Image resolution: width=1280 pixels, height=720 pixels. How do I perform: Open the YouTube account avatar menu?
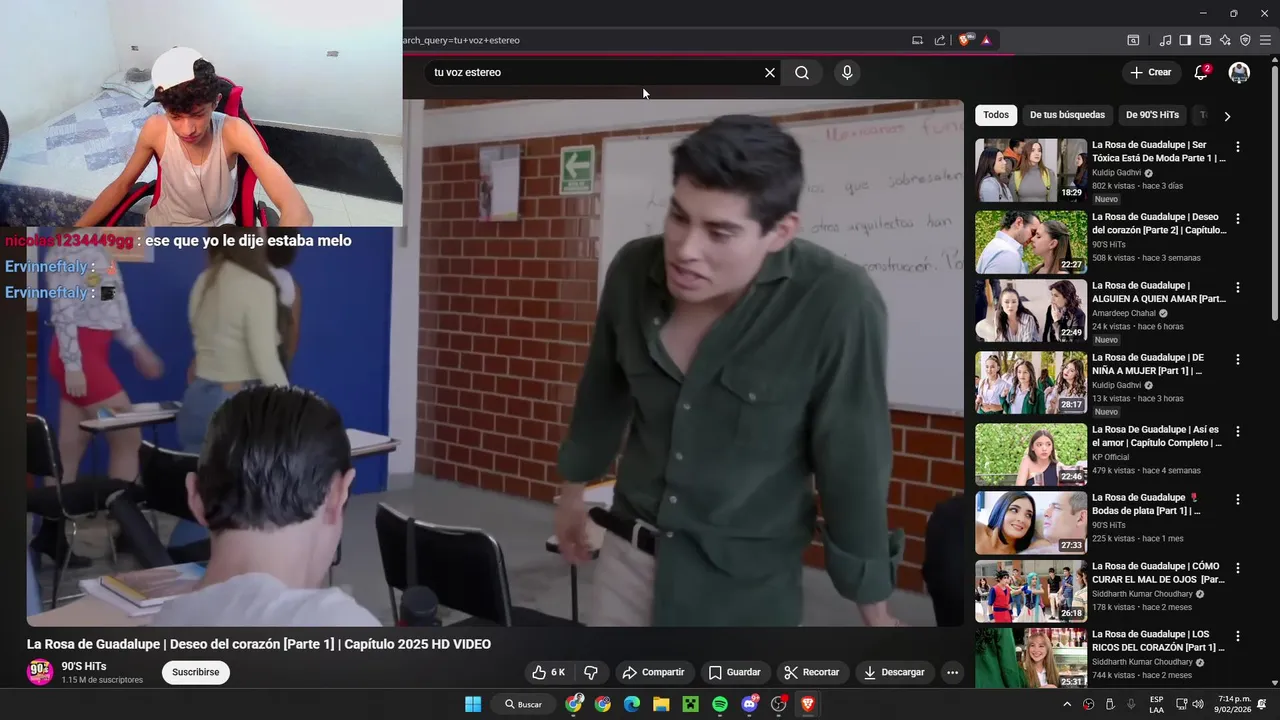(1239, 72)
